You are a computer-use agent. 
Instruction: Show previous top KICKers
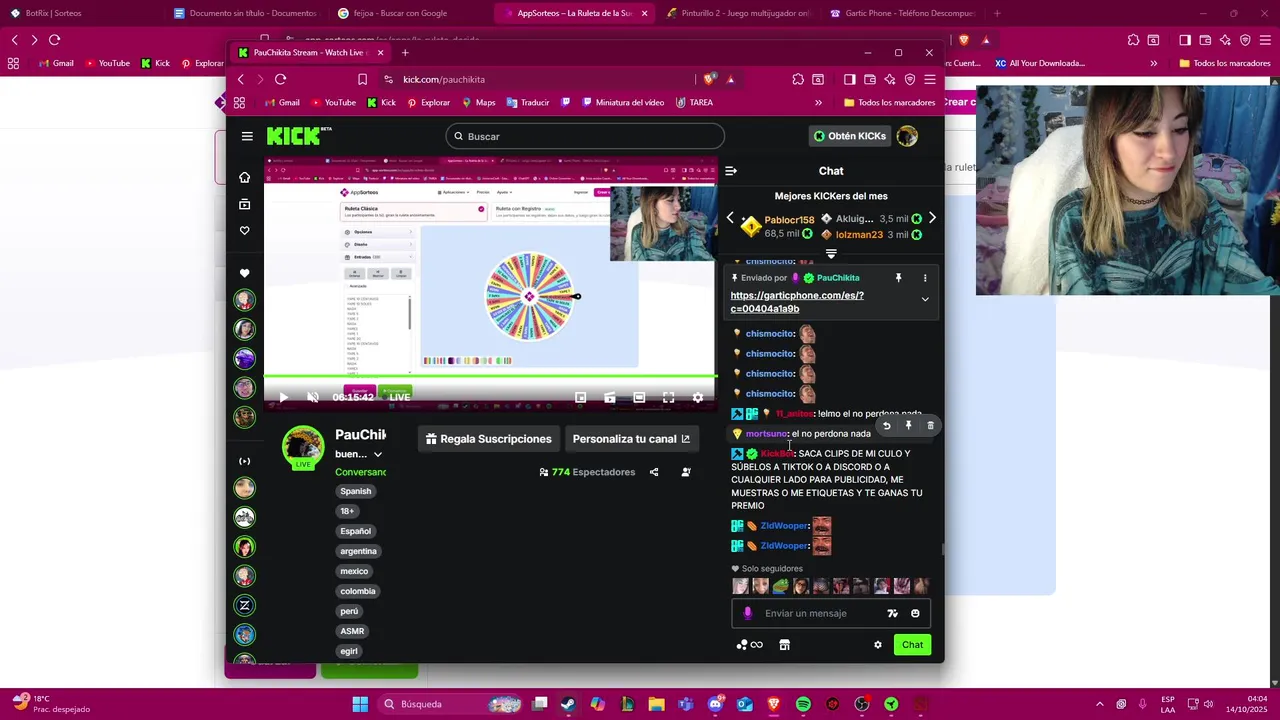730,218
